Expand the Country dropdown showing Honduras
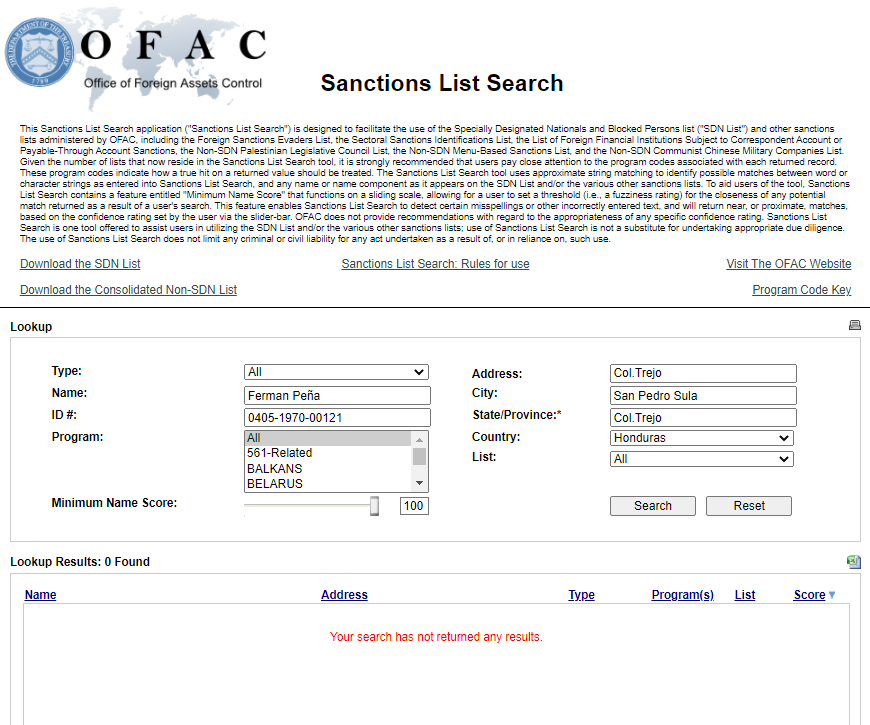This screenshot has width=870, height=725. pos(701,438)
